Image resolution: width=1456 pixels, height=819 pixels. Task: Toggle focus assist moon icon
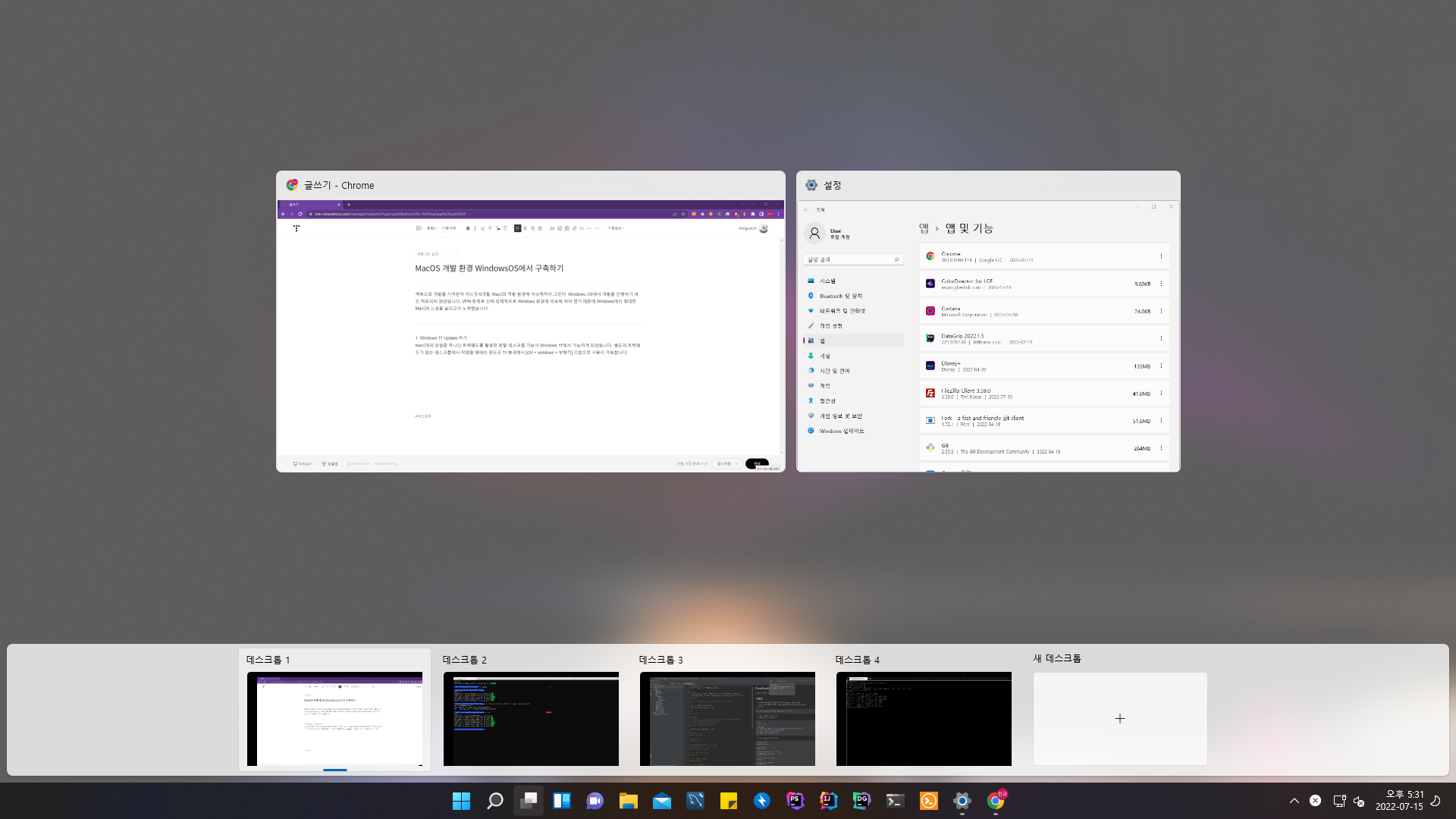coord(1435,801)
